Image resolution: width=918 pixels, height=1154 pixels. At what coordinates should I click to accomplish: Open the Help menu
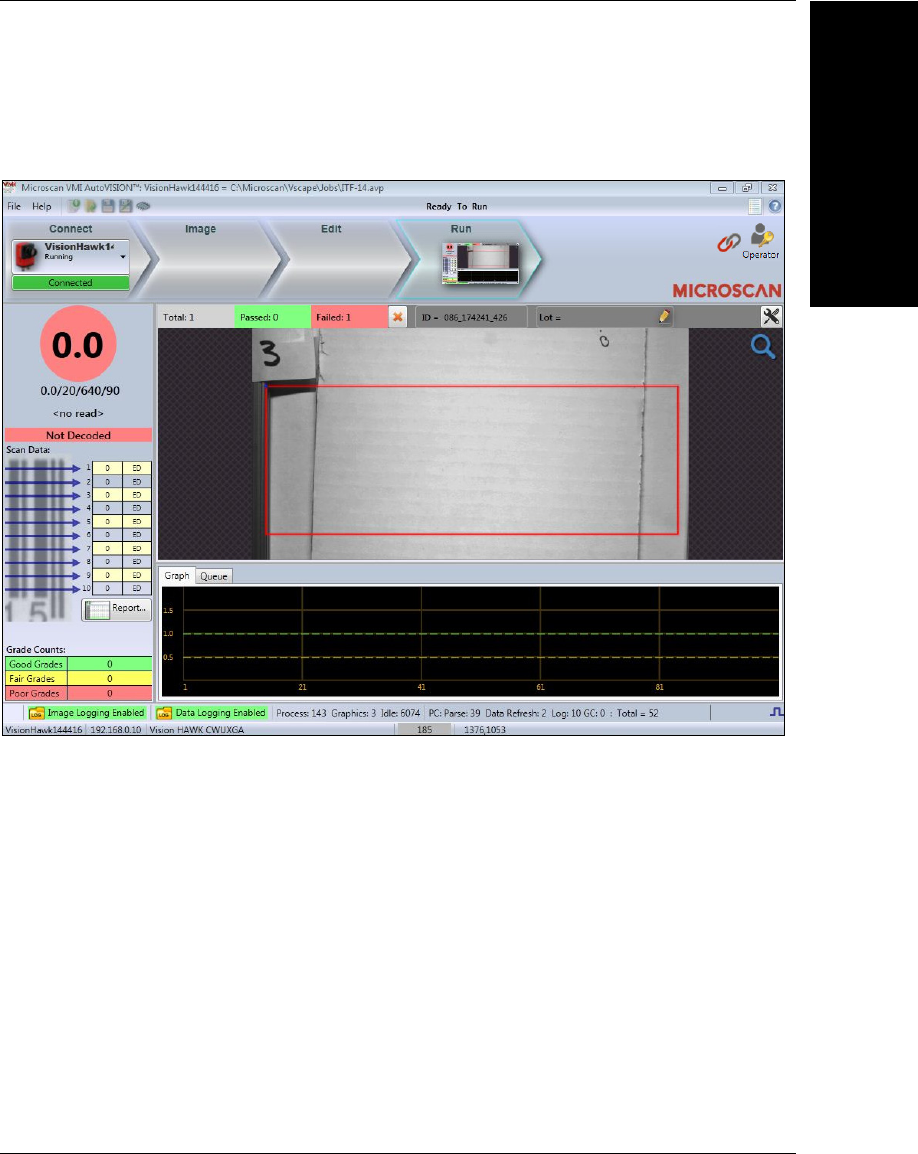(42, 207)
